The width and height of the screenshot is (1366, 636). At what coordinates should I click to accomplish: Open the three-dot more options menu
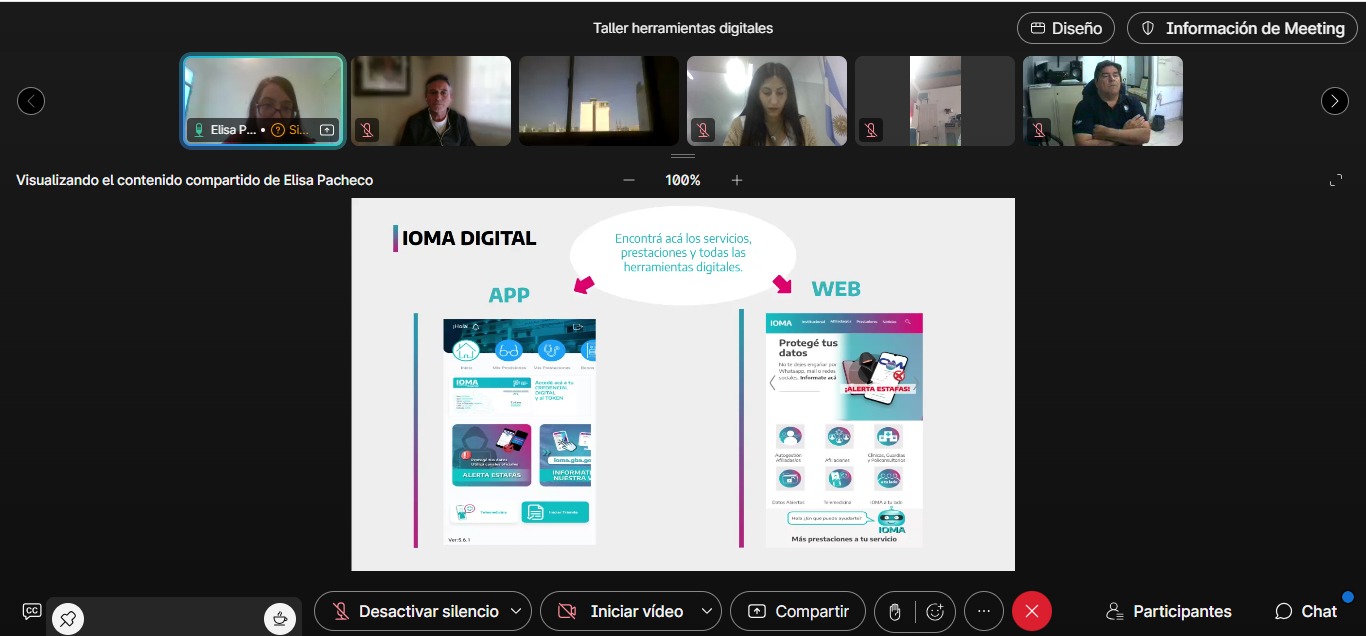pos(984,611)
